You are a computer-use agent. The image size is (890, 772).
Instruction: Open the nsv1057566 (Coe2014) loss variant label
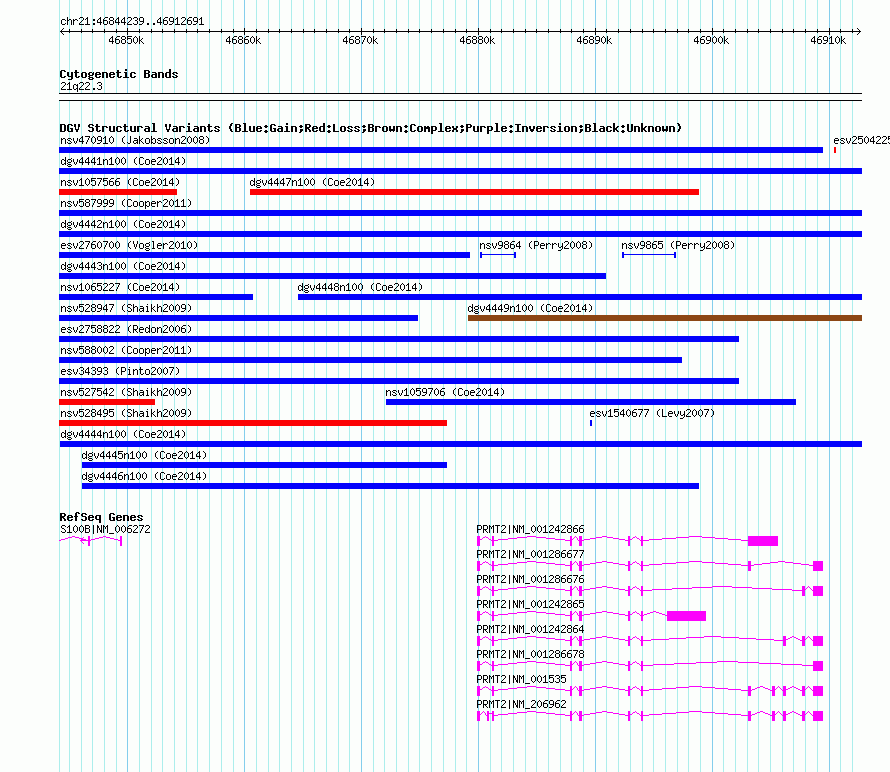(x=120, y=182)
